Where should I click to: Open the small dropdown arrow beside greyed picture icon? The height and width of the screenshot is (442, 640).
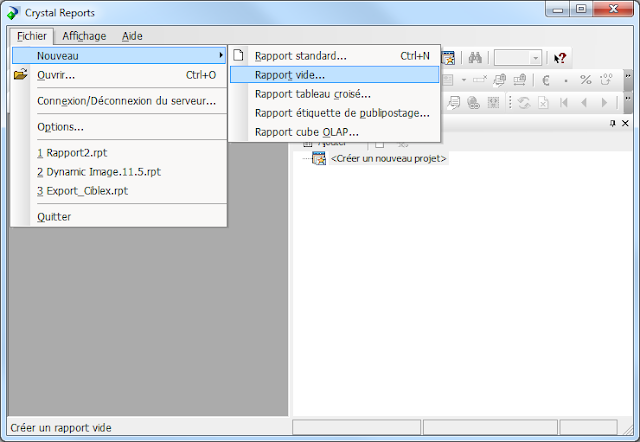(464, 80)
